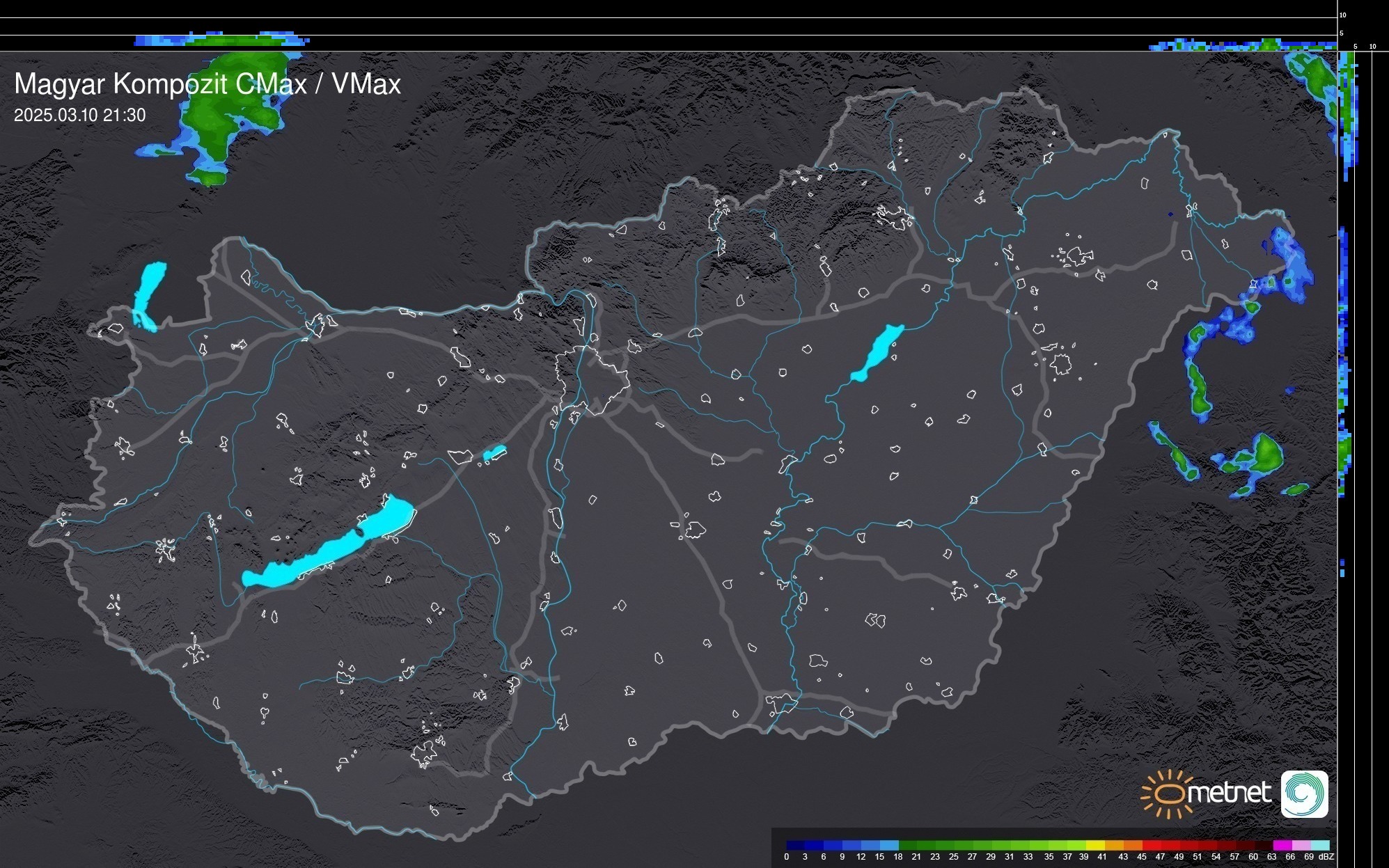Click the metnet wordmark text

pyautogui.click(x=1230, y=793)
